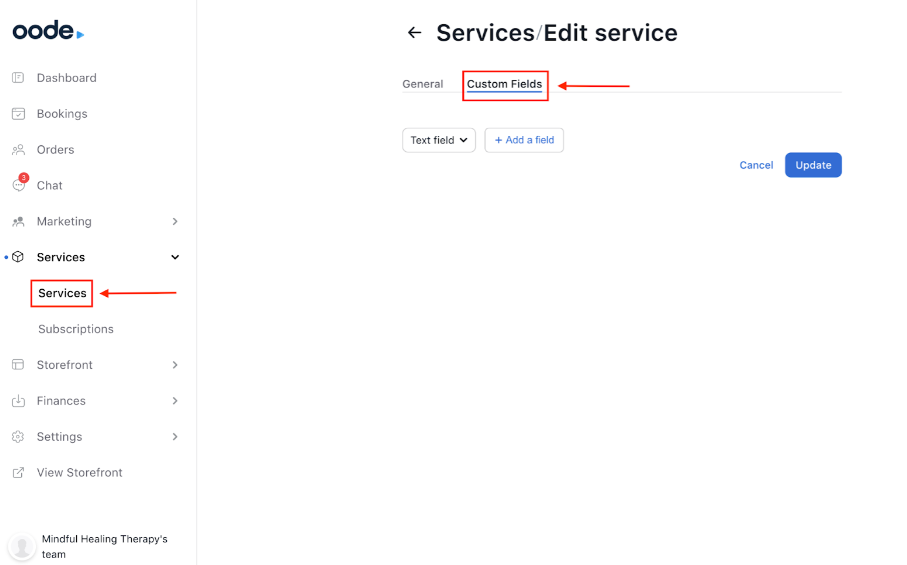Click the View Storefront external-link icon
The image size is (907, 565).
[18, 473]
